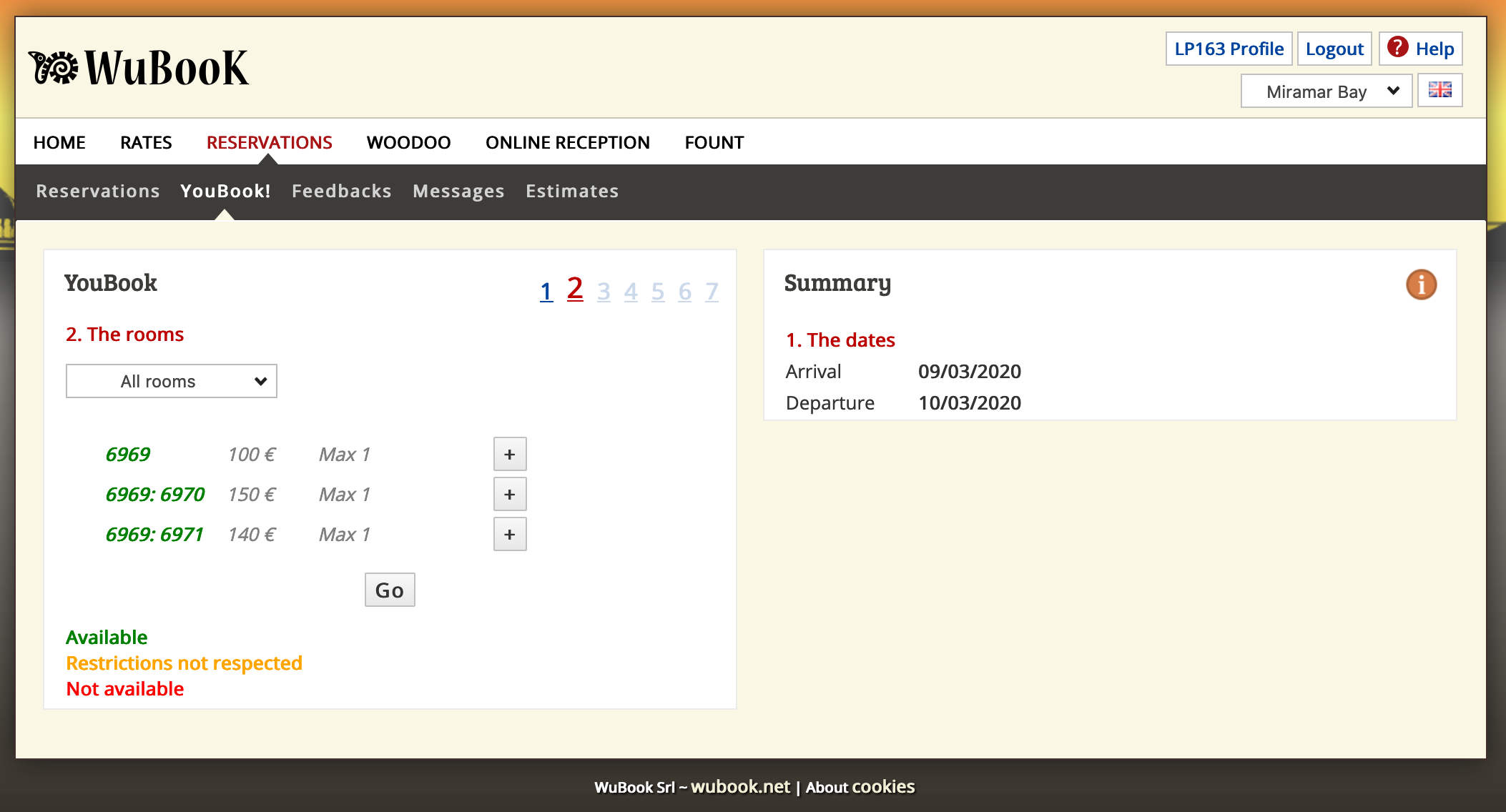Click the departure date 10/03/2020
1506x812 pixels.
[x=970, y=403]
